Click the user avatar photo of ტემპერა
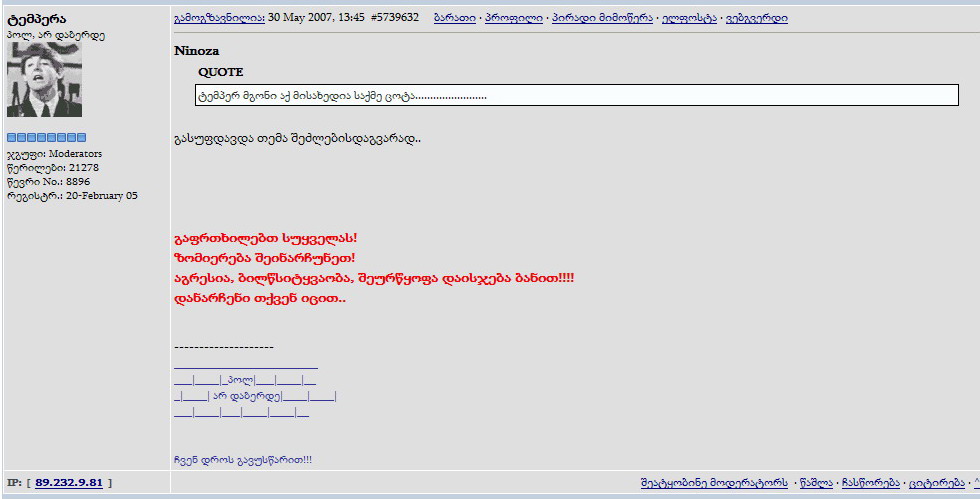The width and height of the screenshot is (980, 499). pyautogui.click(x=44, y=79)
